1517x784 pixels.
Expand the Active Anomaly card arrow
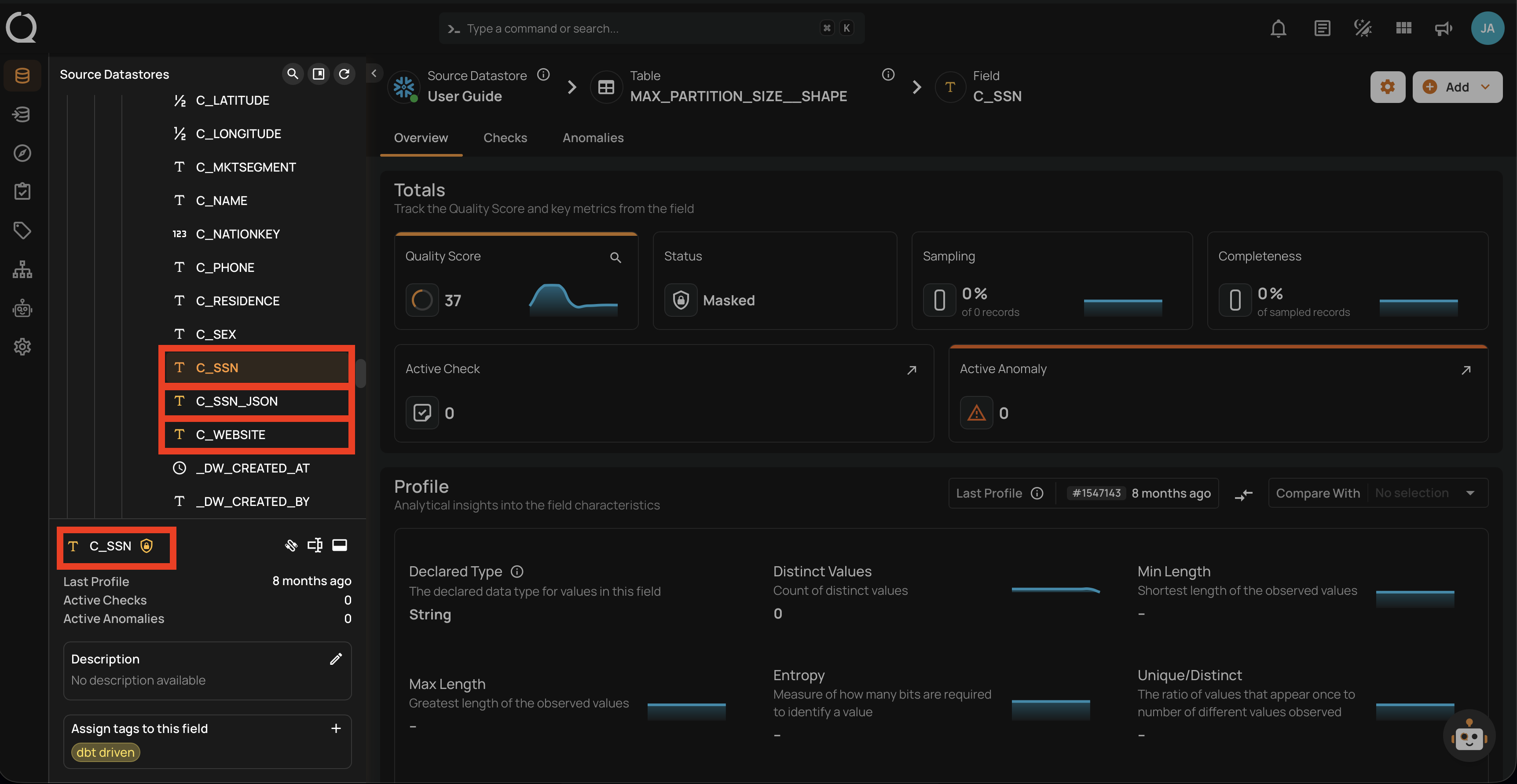[x=1466, y=370]
